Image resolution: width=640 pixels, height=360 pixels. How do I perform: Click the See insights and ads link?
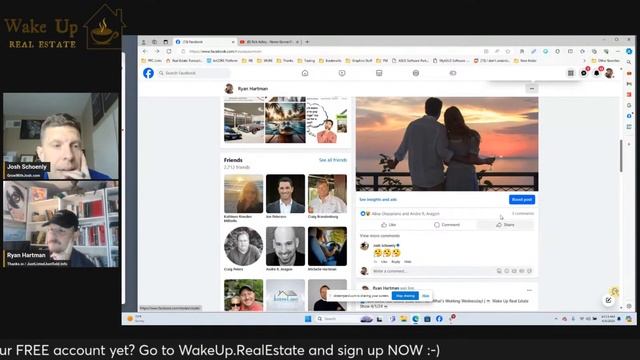click(x=378, y=200)
